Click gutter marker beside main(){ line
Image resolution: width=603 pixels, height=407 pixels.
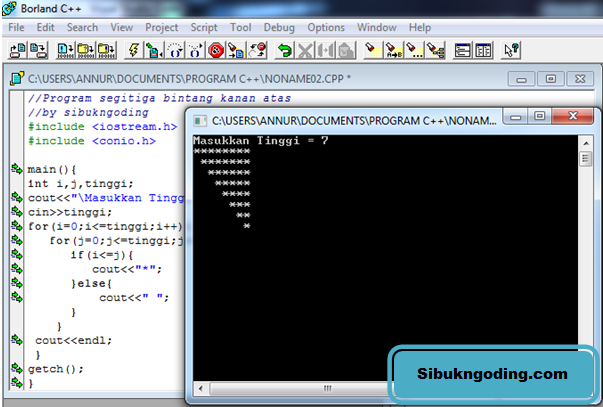[x=17, y=168]
